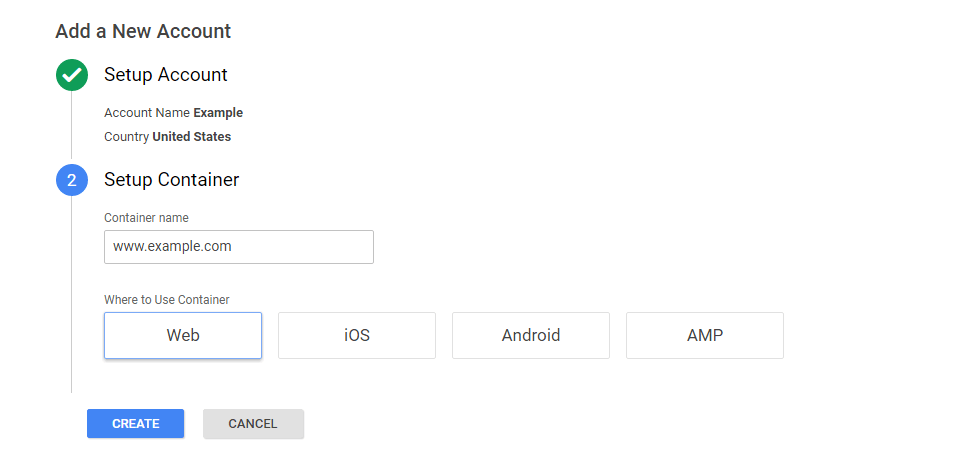Select the Setup Container step heading
Screen dimensions: 975x457
[x=172, y=180]
